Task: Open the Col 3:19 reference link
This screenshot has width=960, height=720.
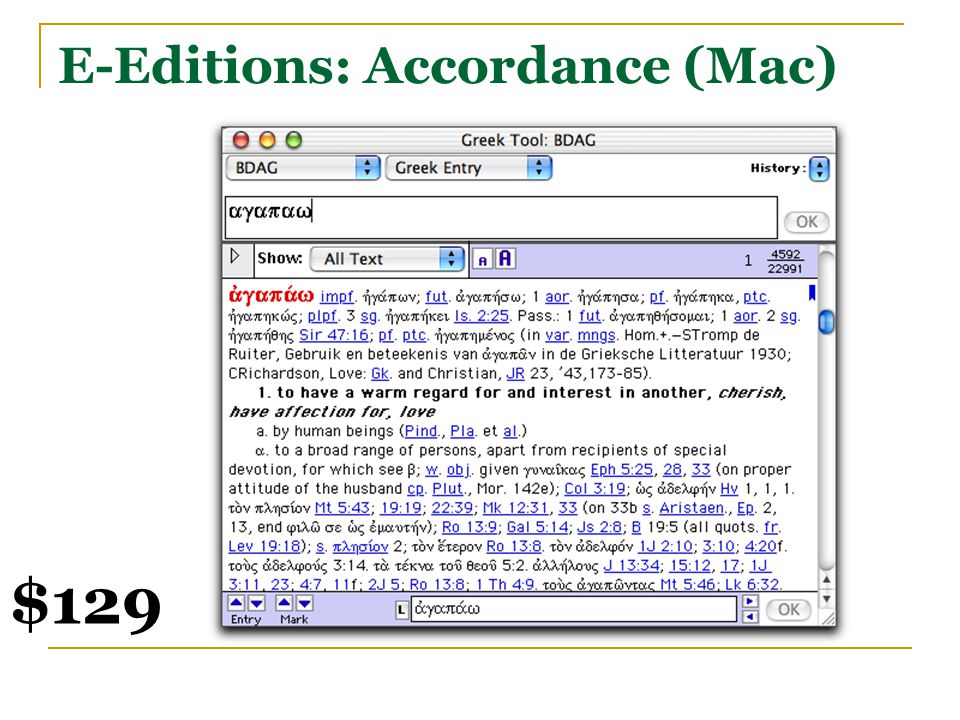Action: pyautogui.click(x=594, y=489)
